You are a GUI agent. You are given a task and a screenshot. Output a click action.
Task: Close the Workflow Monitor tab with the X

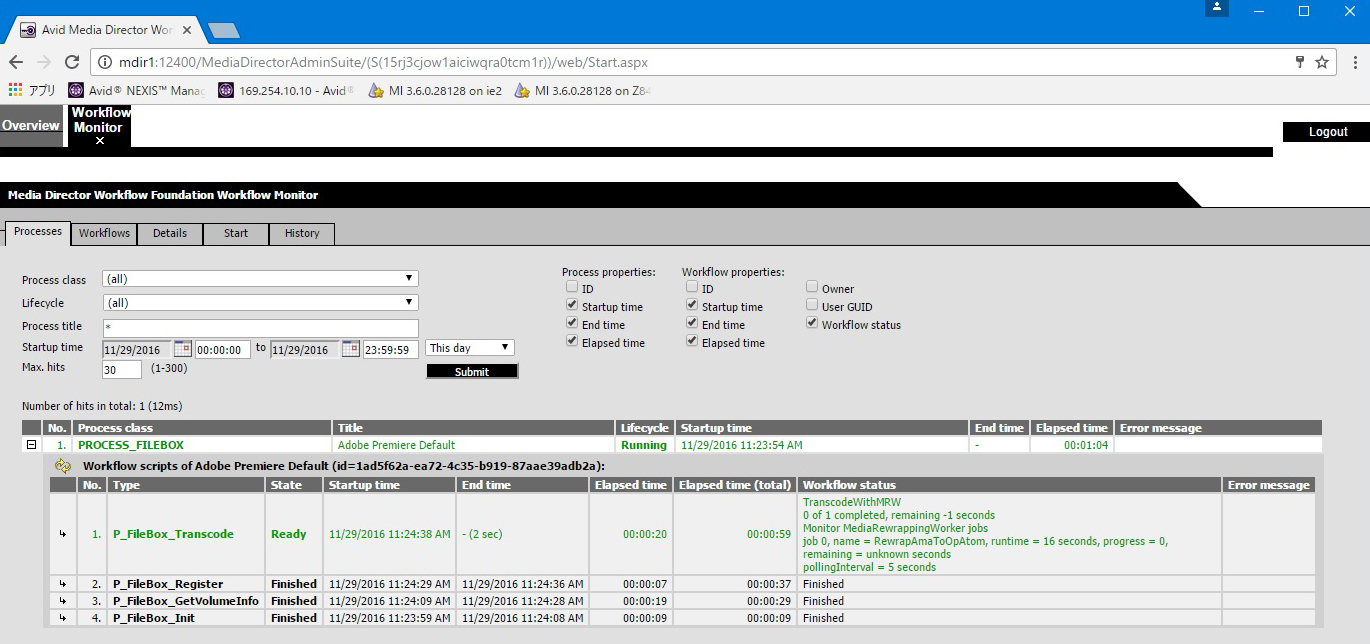tap(99, 141)
